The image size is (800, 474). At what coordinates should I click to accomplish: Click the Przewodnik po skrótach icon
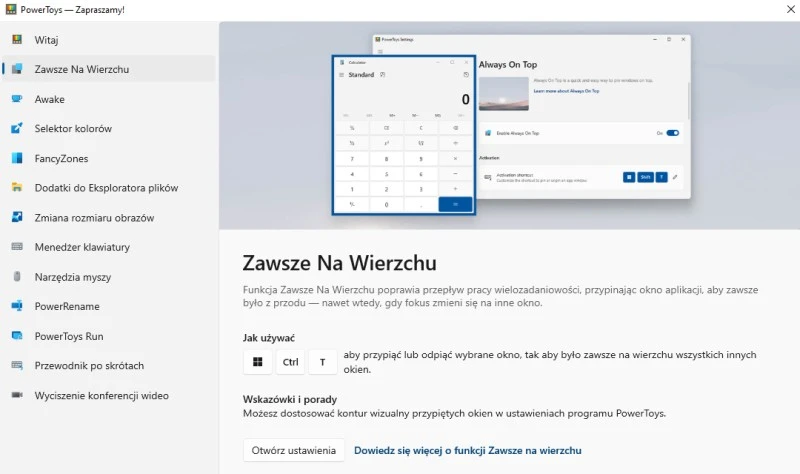[x=17, y=365]
